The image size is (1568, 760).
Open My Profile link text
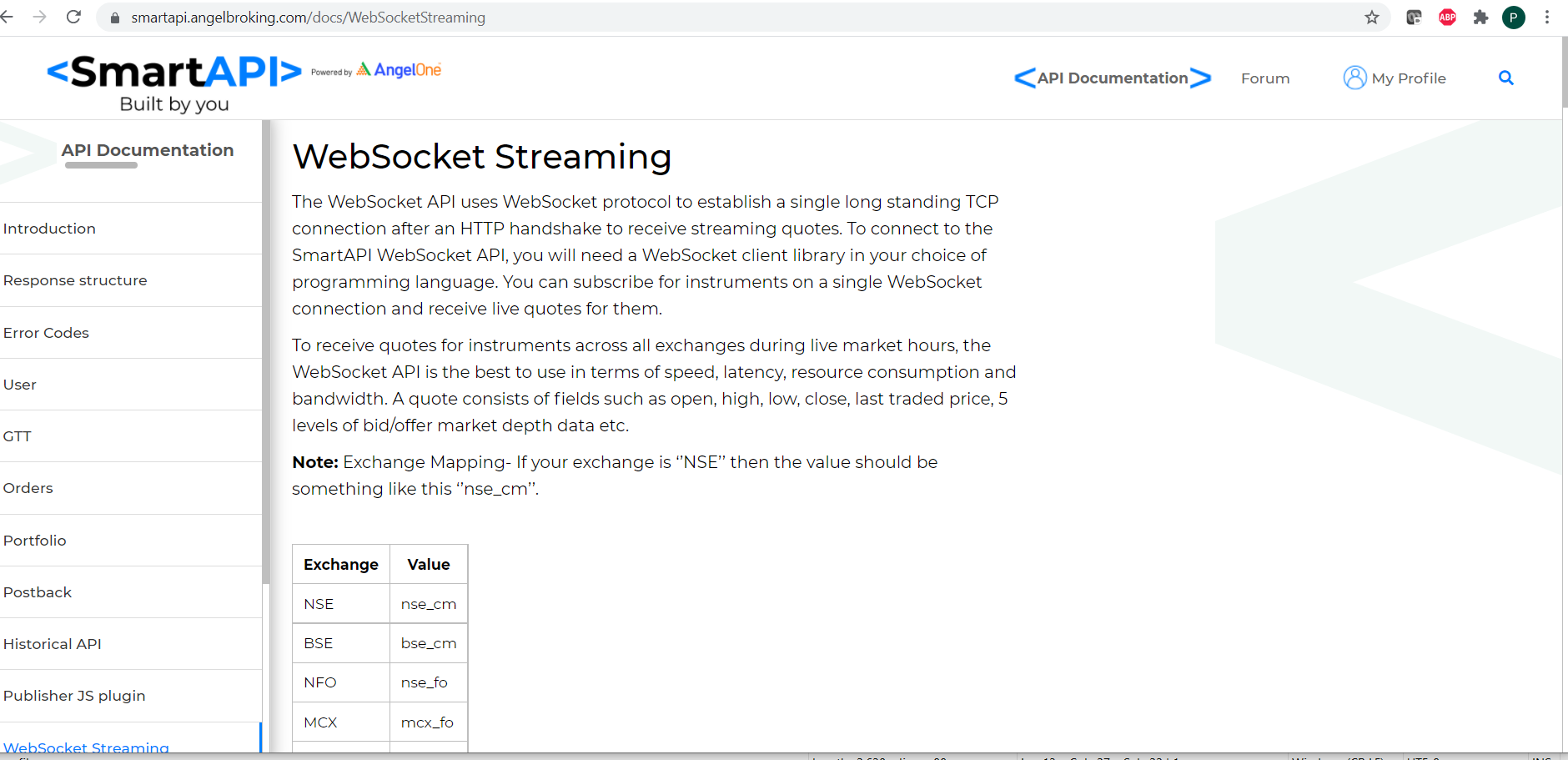coord(1409,78)
